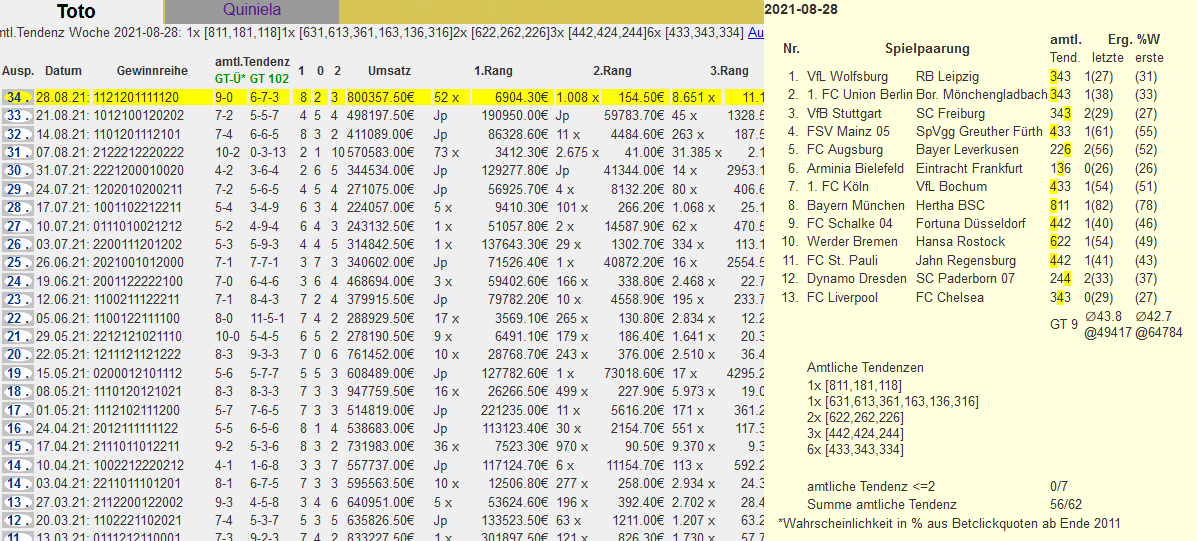
Task: Click VfL Wolfsburg in match list
Action: coord(847,77)
